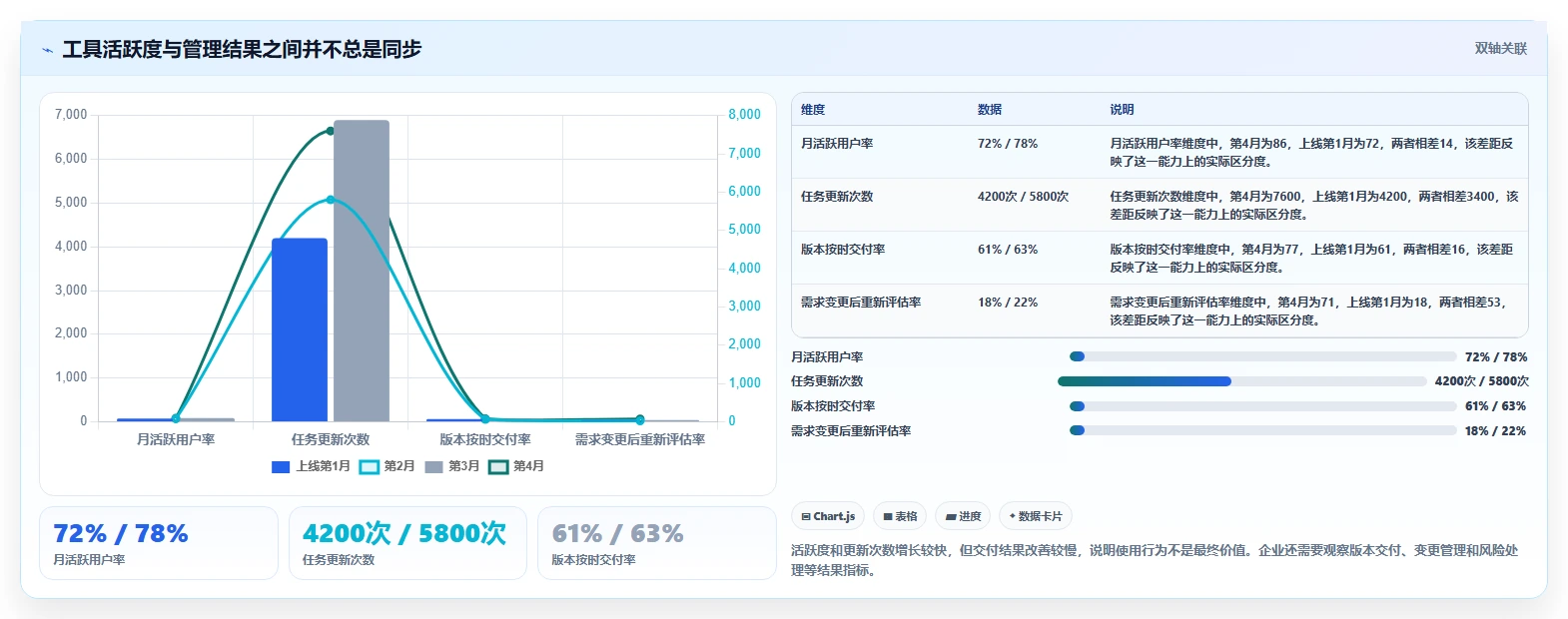1568x619 pixels.
Task: Click the Chart.js chip
Action: (x=828, y=516)
